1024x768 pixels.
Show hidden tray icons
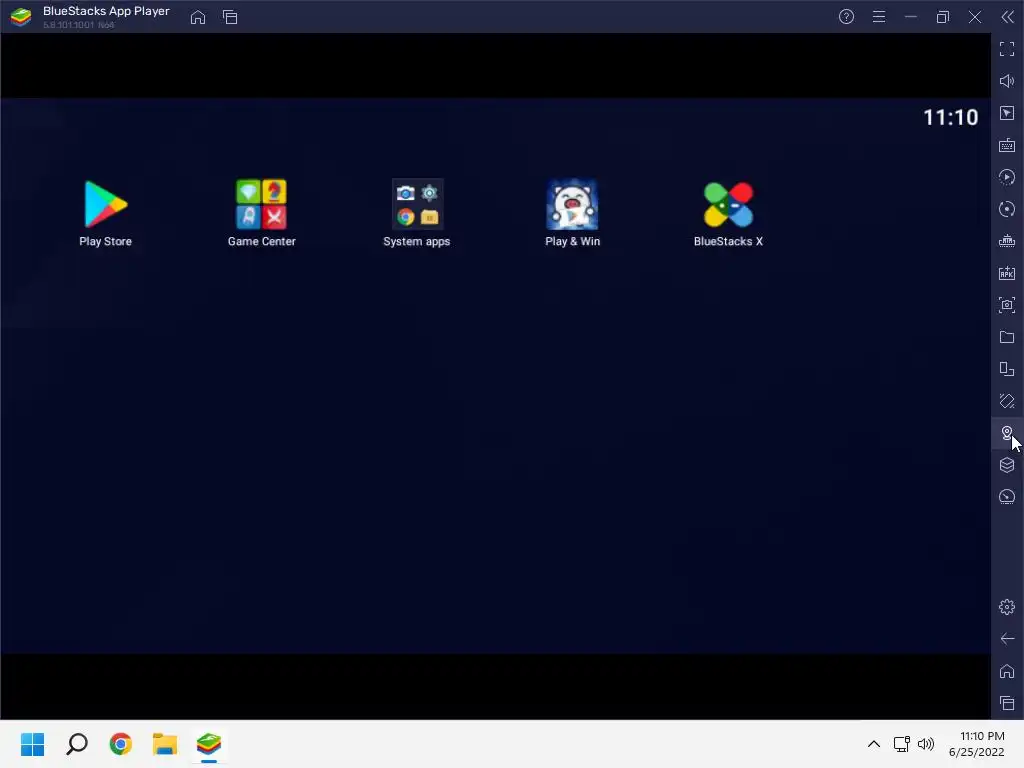(874, 744)
